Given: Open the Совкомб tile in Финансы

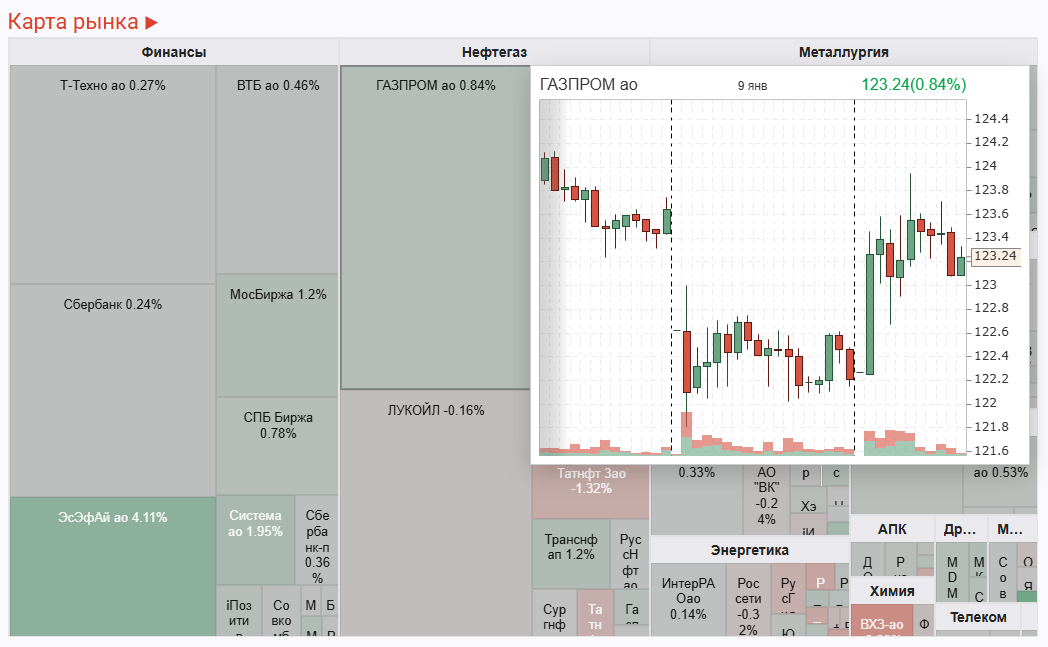Looking at the screenshot, I should pos(281,612).
